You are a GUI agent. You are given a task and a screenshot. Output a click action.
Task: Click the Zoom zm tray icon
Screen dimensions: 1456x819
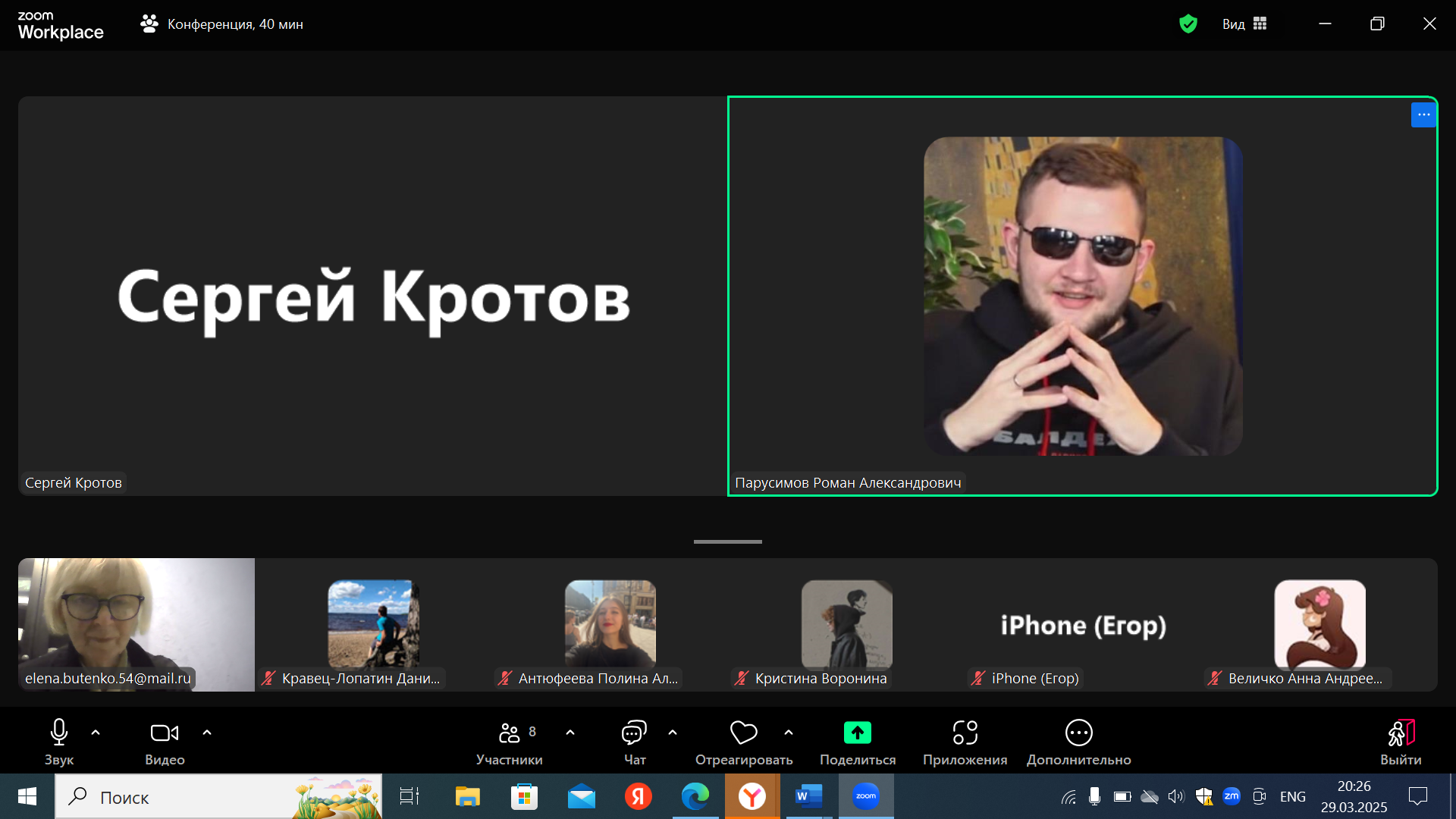coord(1232,795)
